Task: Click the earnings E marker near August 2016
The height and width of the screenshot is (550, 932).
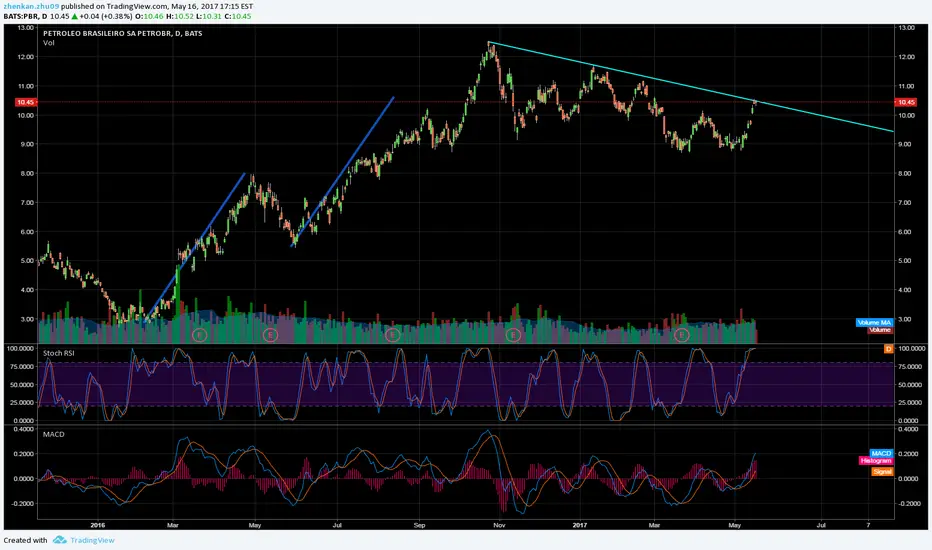Action: pos(392,335)
